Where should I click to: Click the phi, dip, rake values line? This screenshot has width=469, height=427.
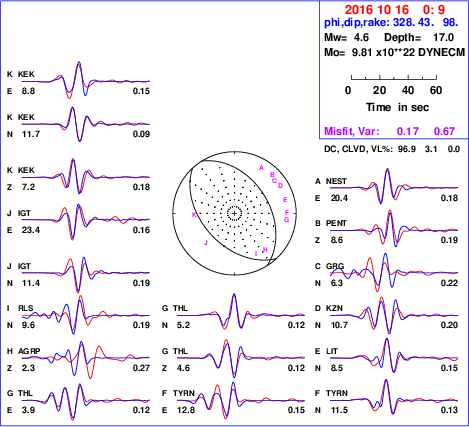[391, 23]
